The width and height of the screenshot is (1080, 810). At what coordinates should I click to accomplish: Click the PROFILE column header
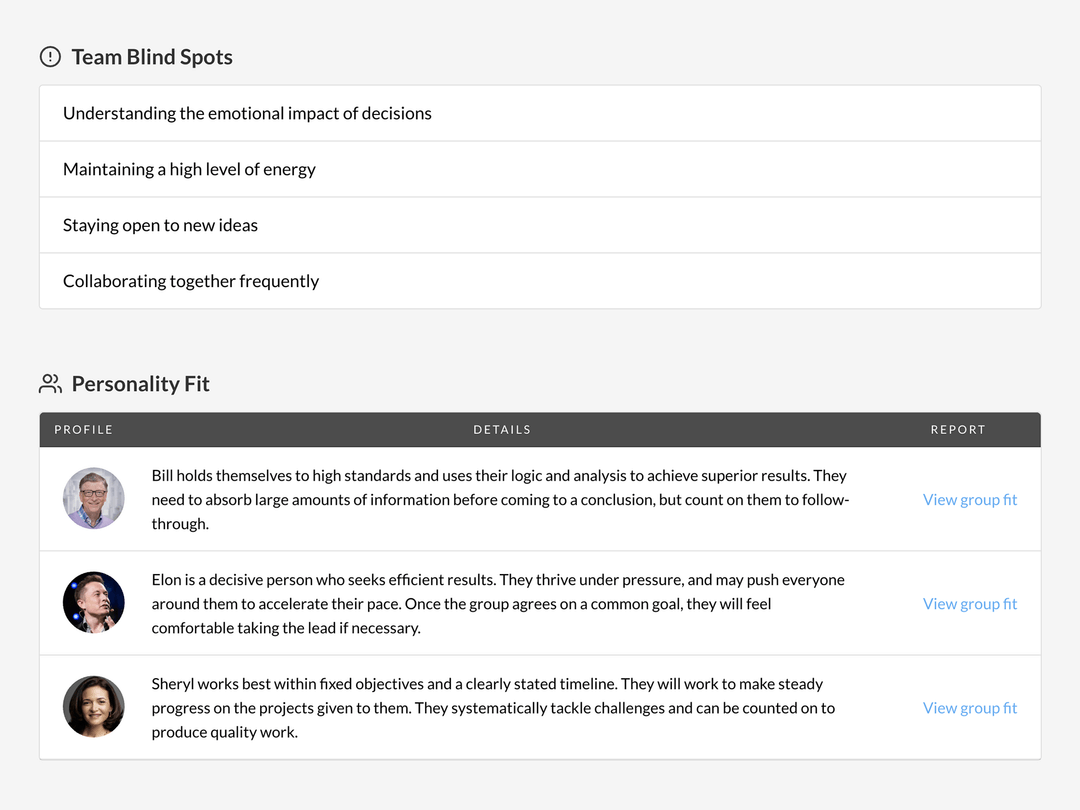click(84, 430)
